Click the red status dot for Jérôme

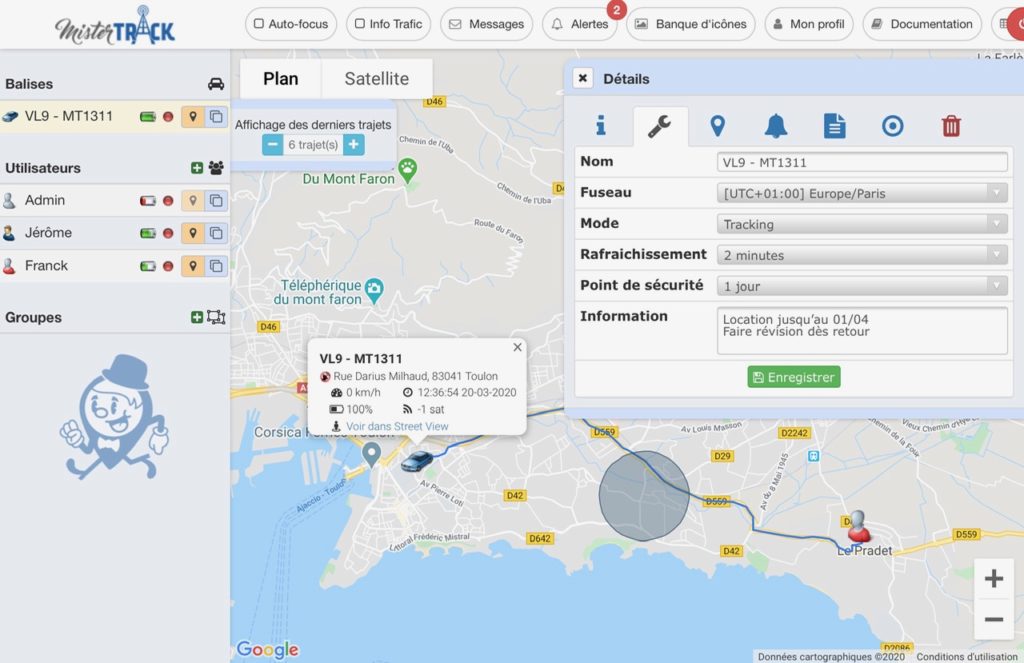168,233
